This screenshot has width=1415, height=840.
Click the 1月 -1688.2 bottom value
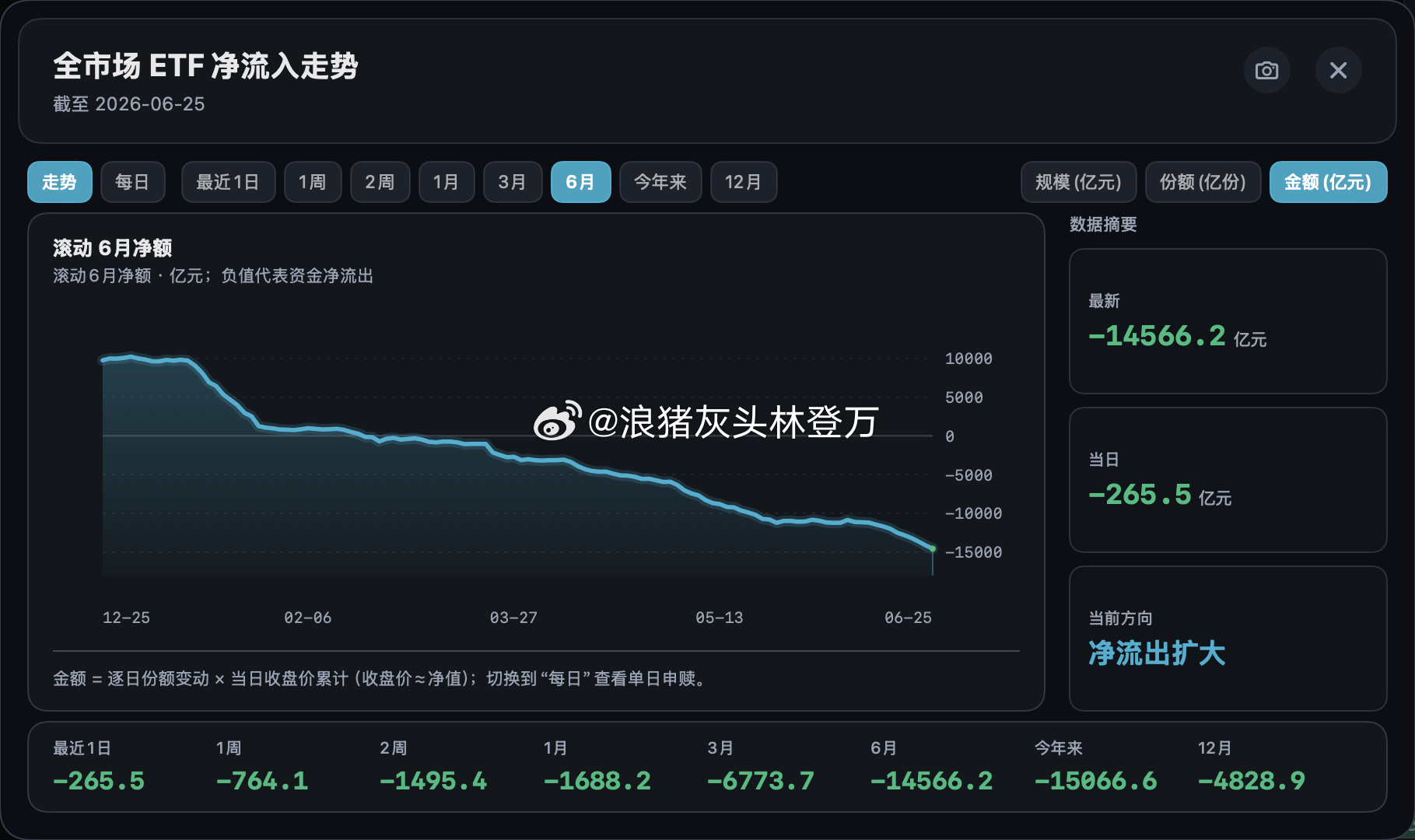(597, 781)
